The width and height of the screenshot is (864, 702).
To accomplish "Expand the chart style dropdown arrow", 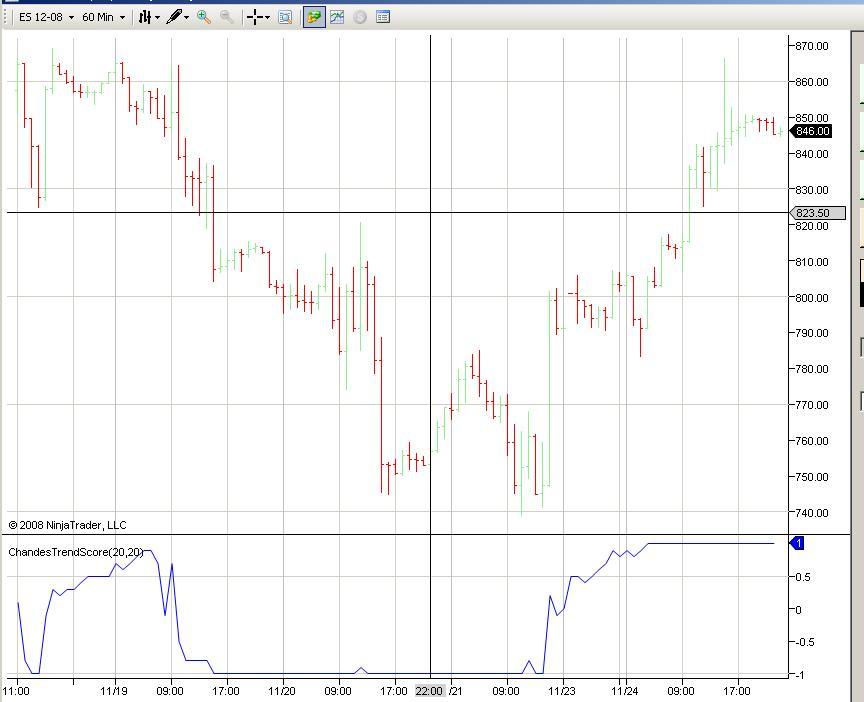I will (x=157, y=18).
